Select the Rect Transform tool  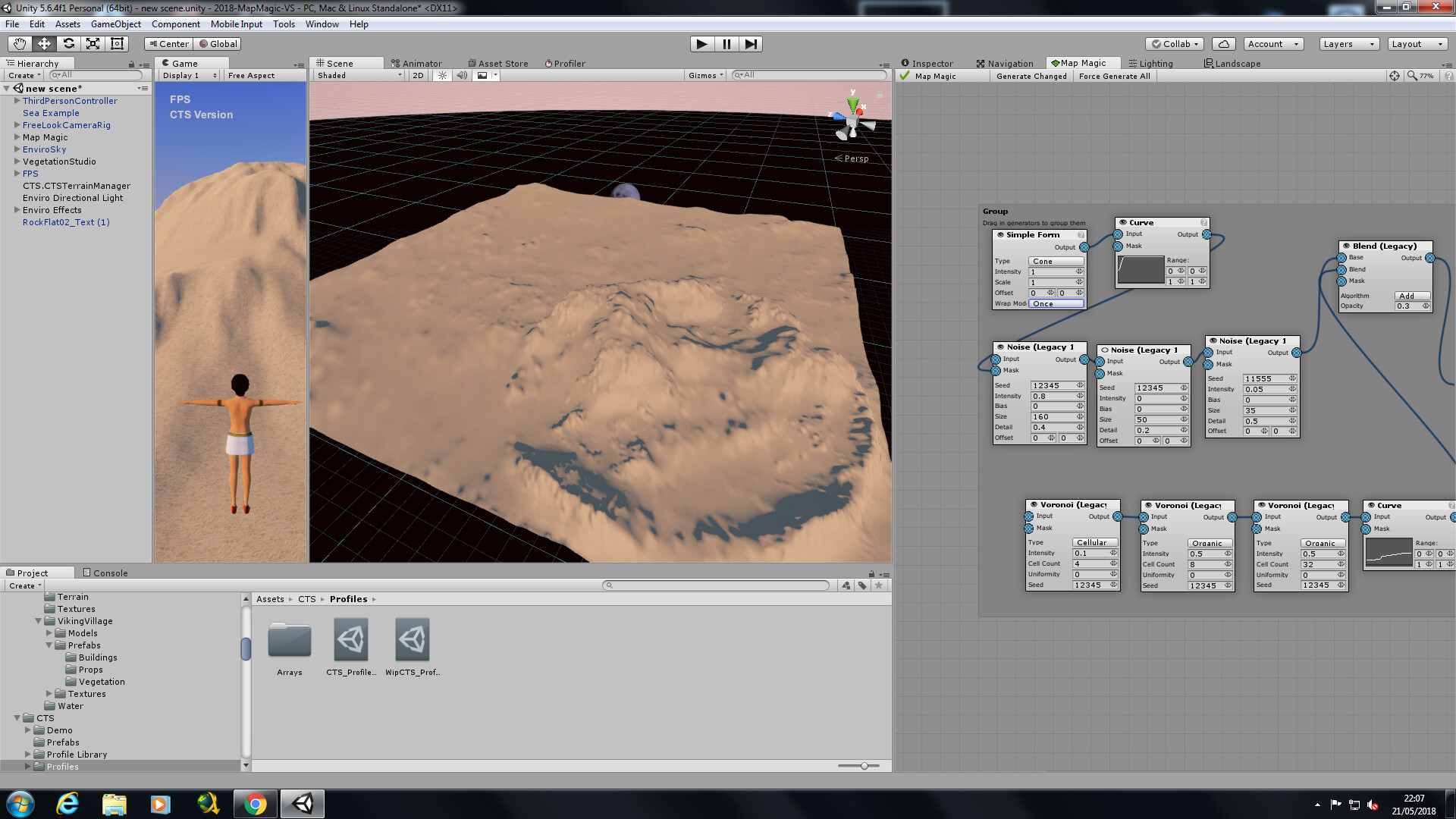[117, 43]
